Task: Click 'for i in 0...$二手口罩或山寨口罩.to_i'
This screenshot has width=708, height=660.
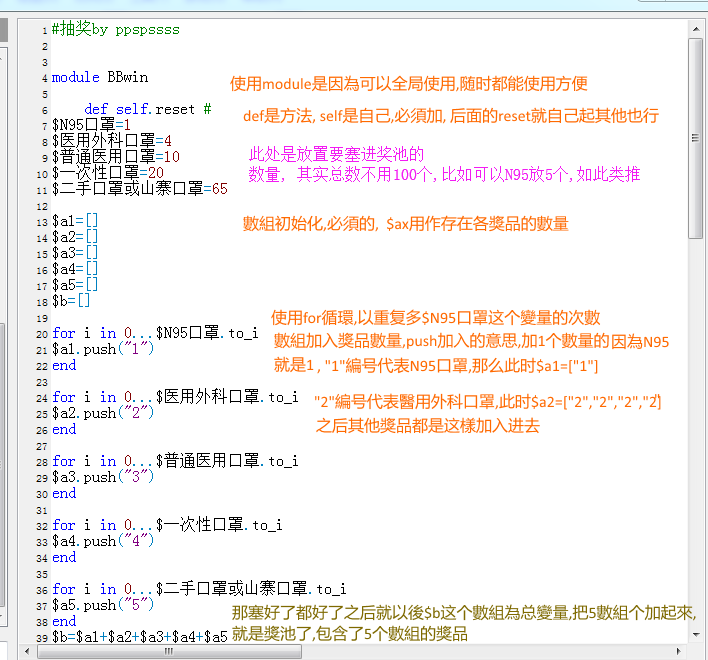Action: coord(199,590)
